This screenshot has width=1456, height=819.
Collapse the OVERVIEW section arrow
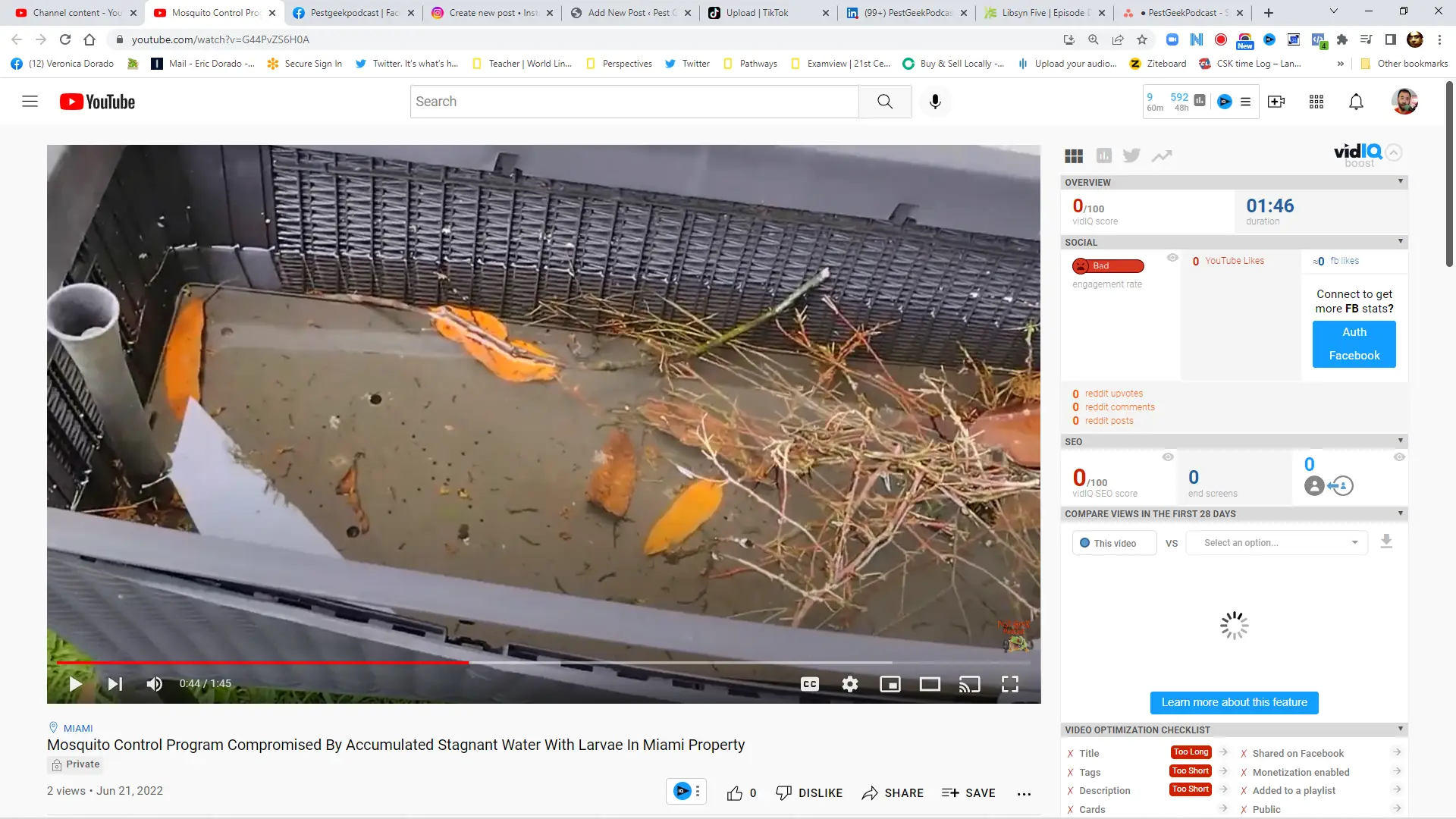pos(1400,182)
